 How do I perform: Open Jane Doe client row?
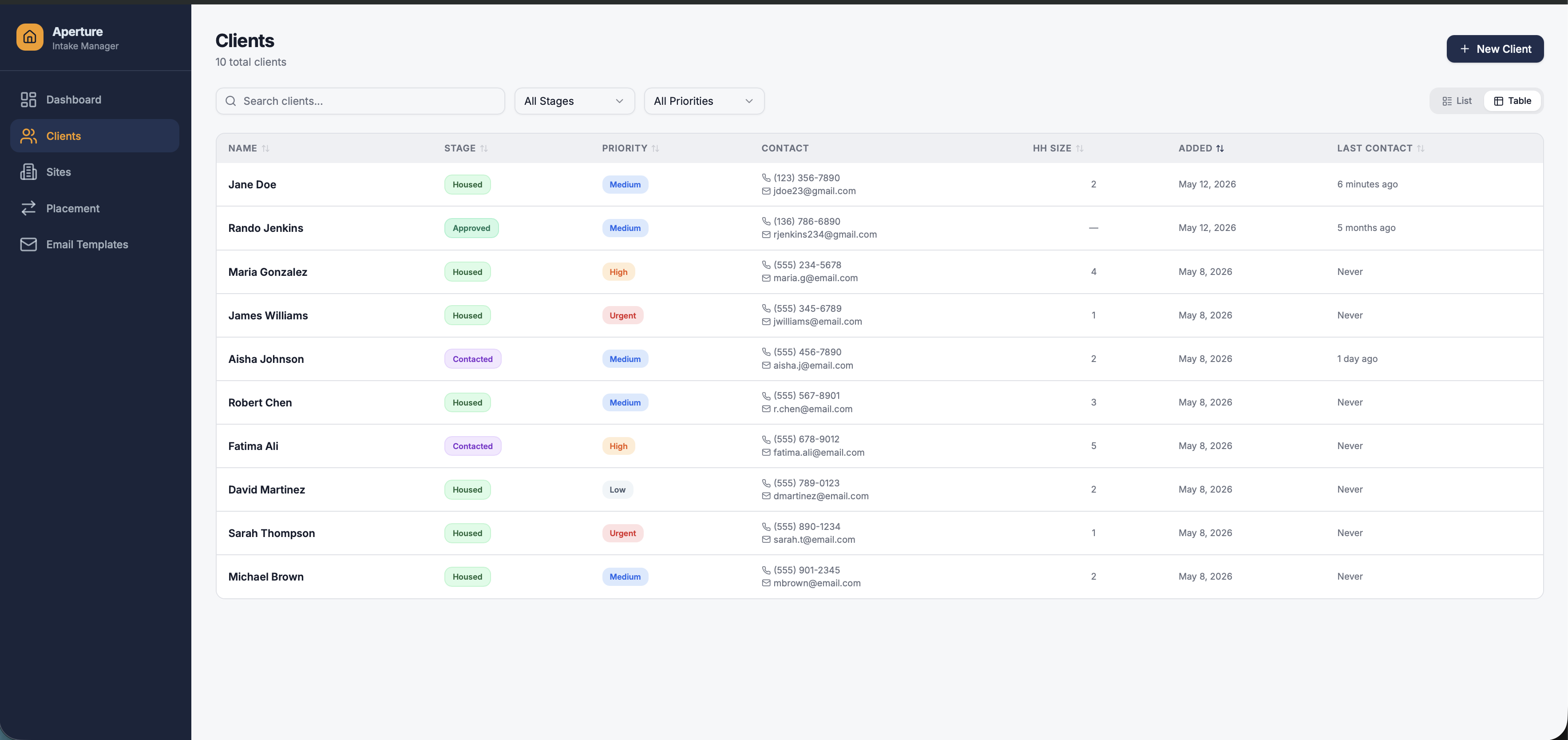879,184
